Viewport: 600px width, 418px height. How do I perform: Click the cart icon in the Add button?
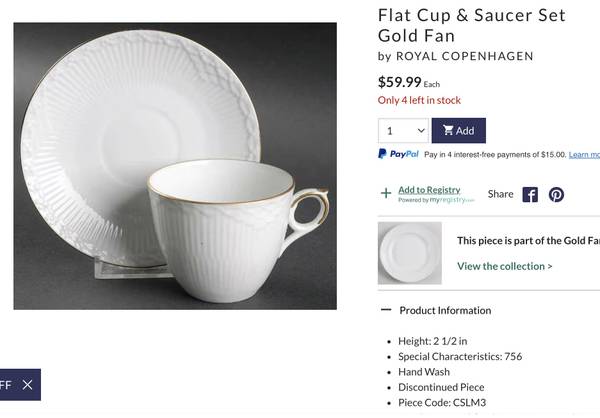pos(448,131)
